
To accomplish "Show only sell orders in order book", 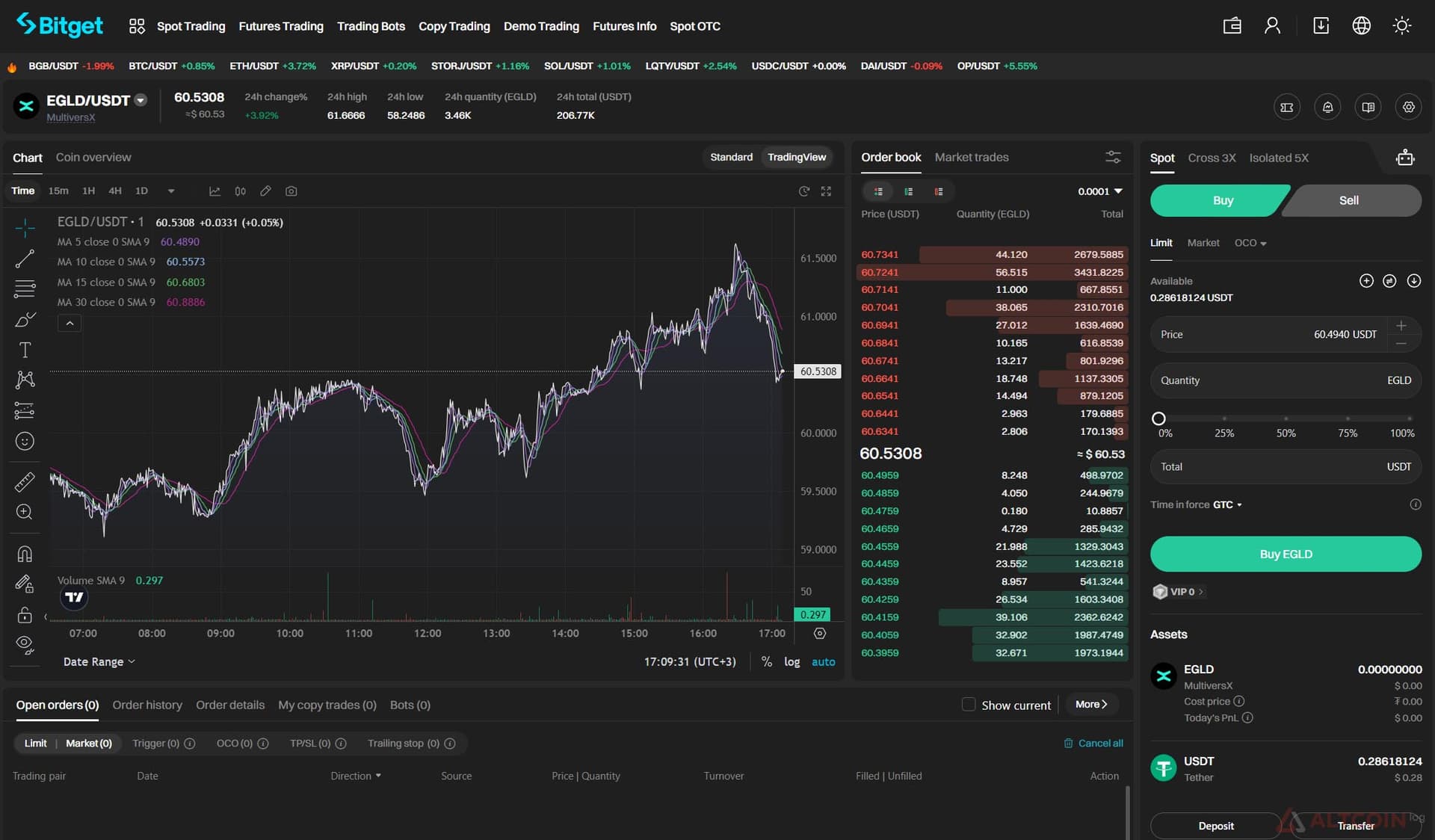I will tap(939, 192).
